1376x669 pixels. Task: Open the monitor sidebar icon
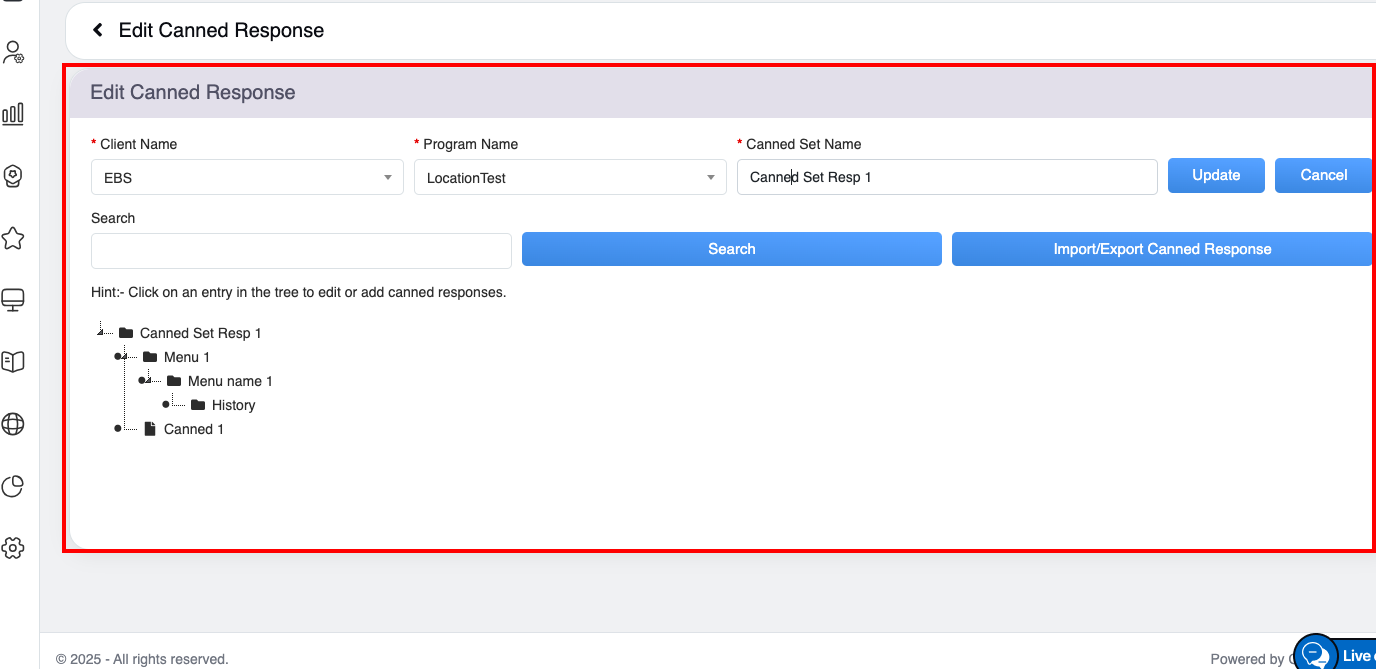(13, 299)
